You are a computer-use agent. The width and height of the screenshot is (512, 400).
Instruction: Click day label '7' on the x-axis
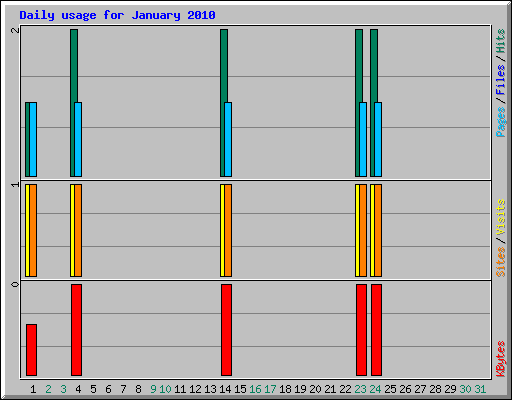click(x=123, y=389)
